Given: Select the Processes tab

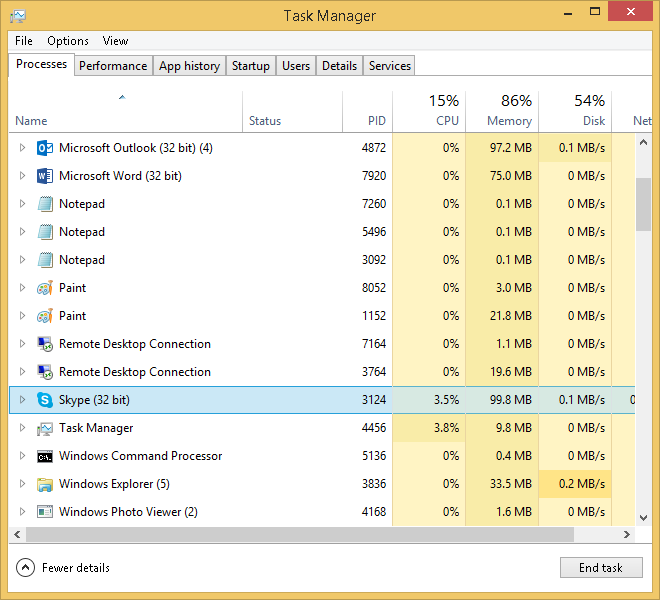Looking at the screenshot, I should pyautogui.click(x=41, y=64).
